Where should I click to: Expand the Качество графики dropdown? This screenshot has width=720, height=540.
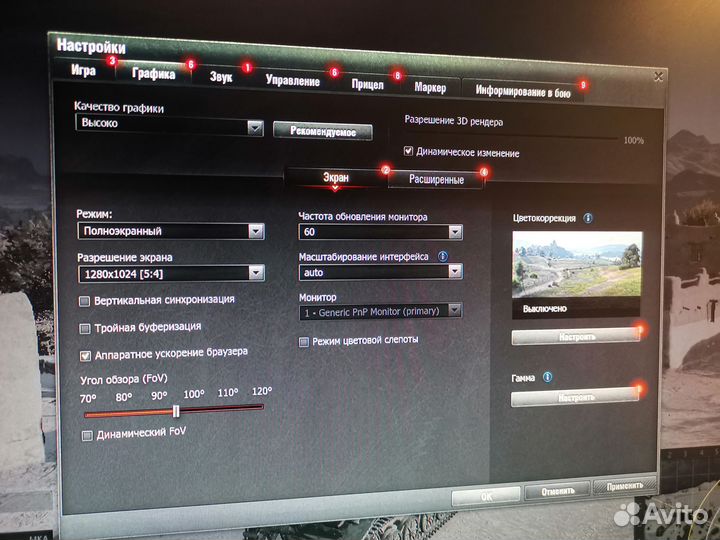pos(169,125)
